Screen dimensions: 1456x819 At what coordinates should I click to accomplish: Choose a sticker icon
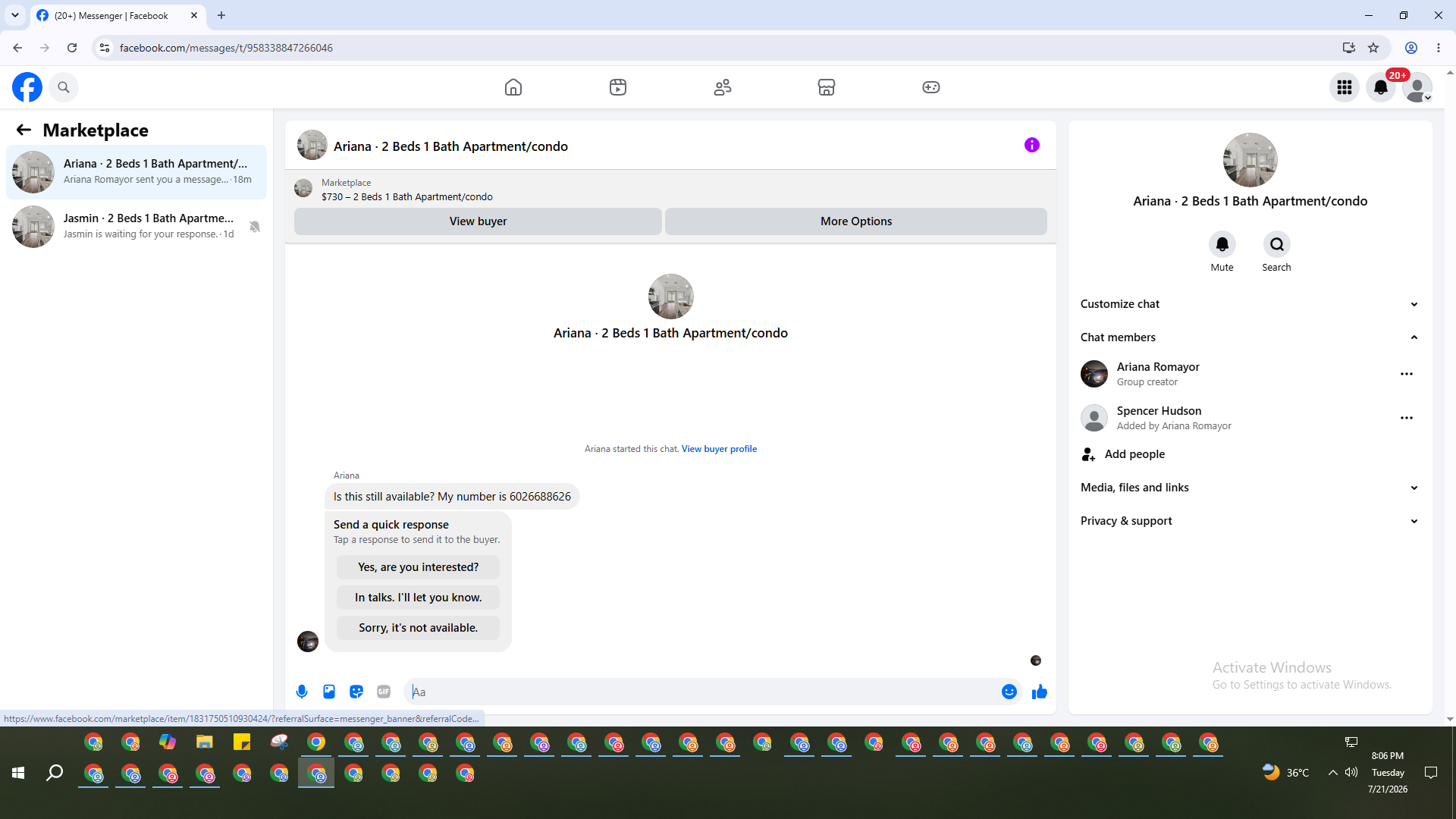coord(356,692)
